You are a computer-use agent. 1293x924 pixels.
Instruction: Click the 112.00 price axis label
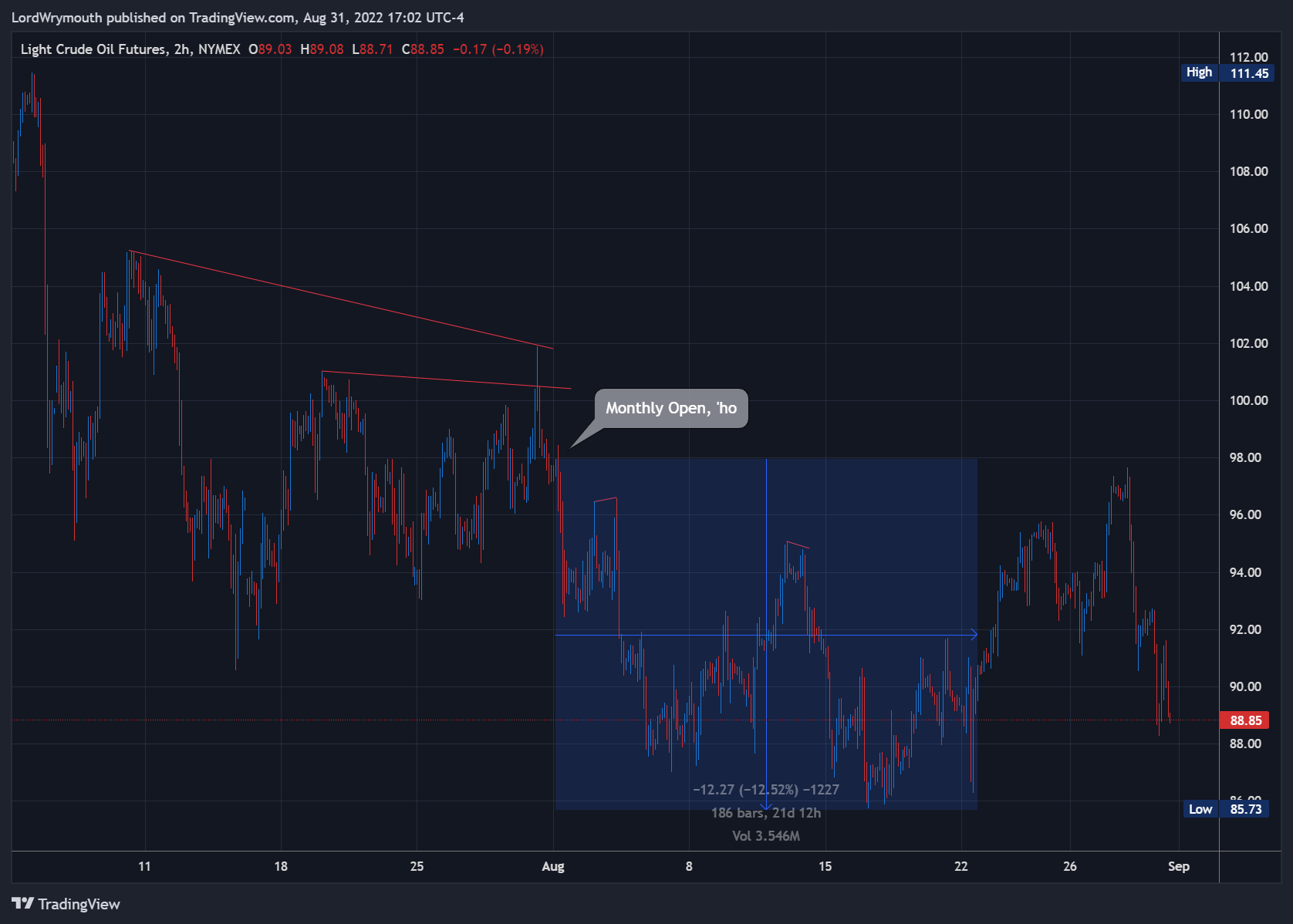pyautogui.click(x=1248, y=57)
